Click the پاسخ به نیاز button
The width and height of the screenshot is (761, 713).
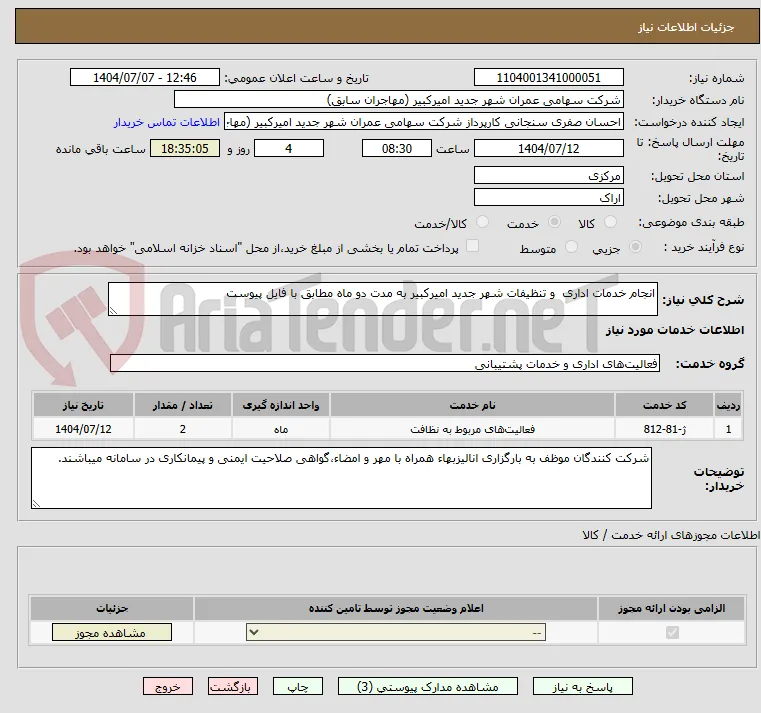(x=582, y=686)
